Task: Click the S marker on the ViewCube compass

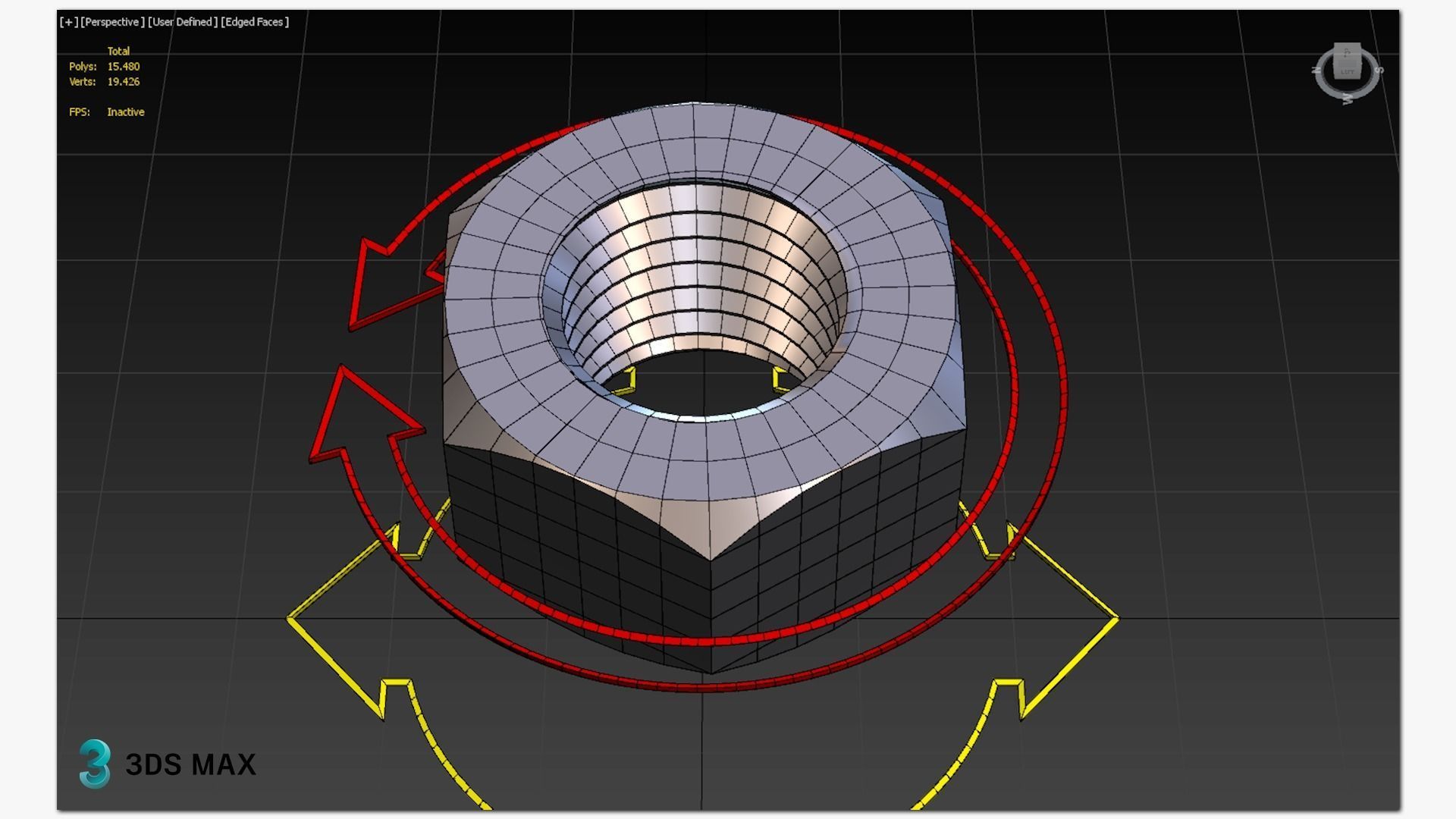Action: (x=1379, y=71)
